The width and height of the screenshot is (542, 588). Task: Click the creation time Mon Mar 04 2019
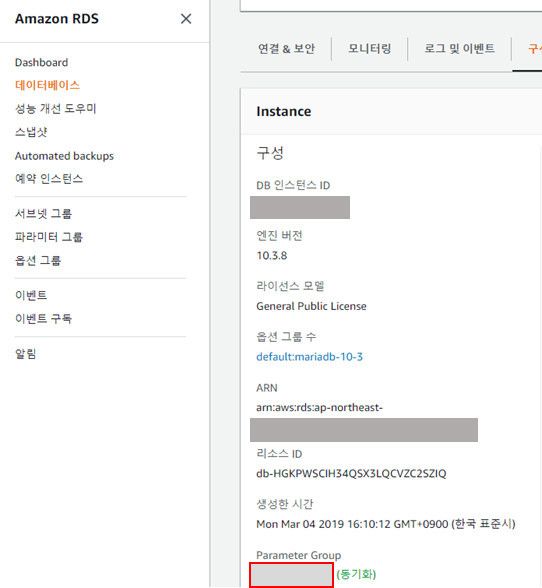tap(386, 524)
